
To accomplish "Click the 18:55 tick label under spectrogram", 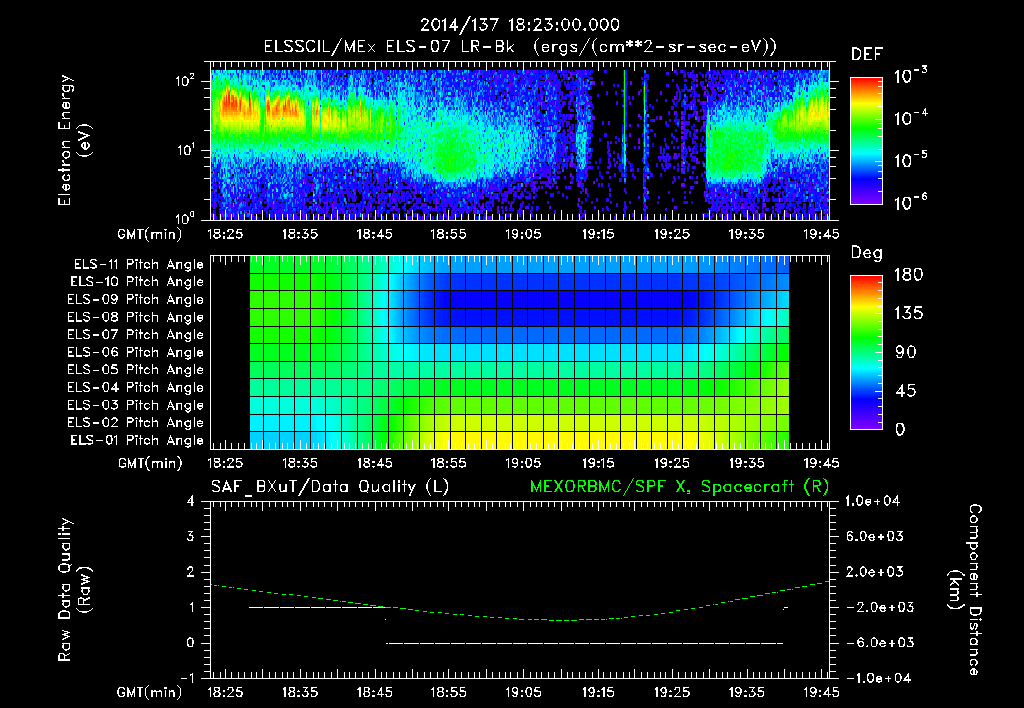I will tap(449, 234).
